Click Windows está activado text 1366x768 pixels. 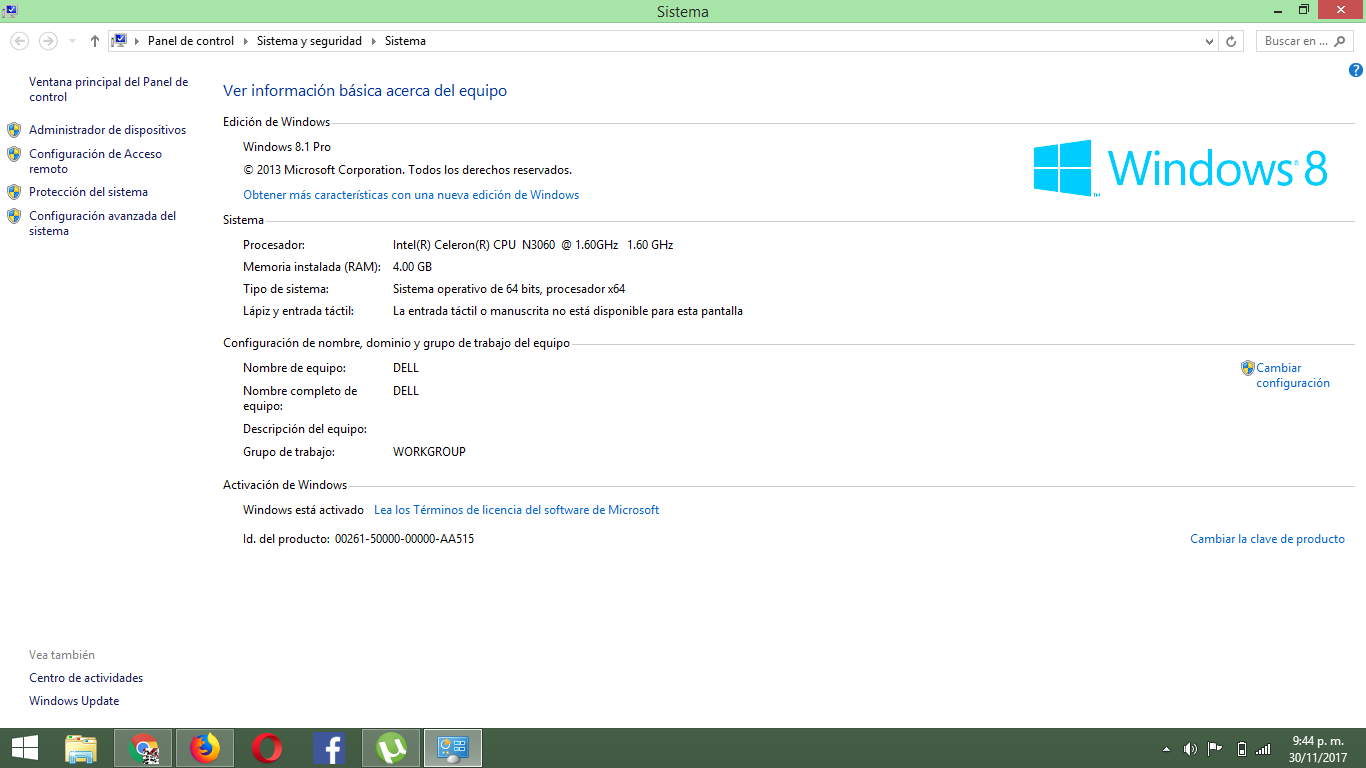(x=303, y=510)
